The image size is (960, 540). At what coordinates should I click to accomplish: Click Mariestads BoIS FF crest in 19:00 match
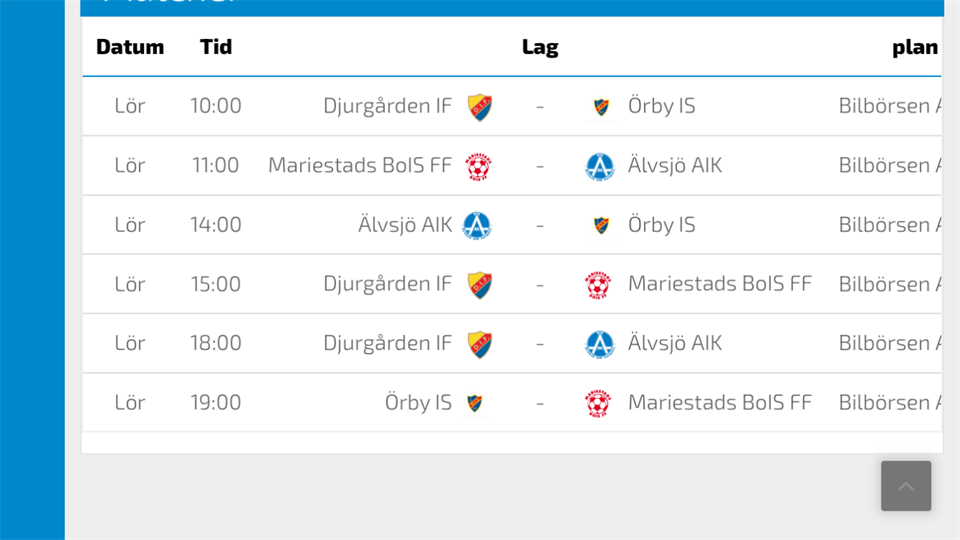(x=598, y=403)
